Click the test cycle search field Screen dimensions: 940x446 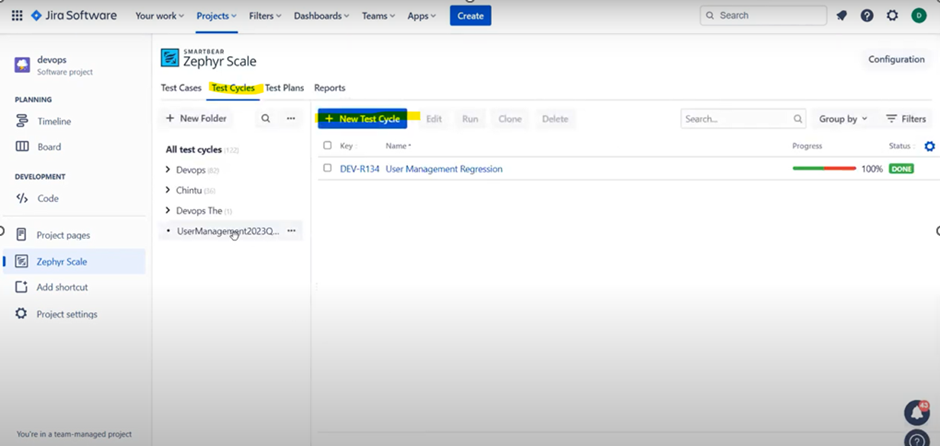(735, 119)
